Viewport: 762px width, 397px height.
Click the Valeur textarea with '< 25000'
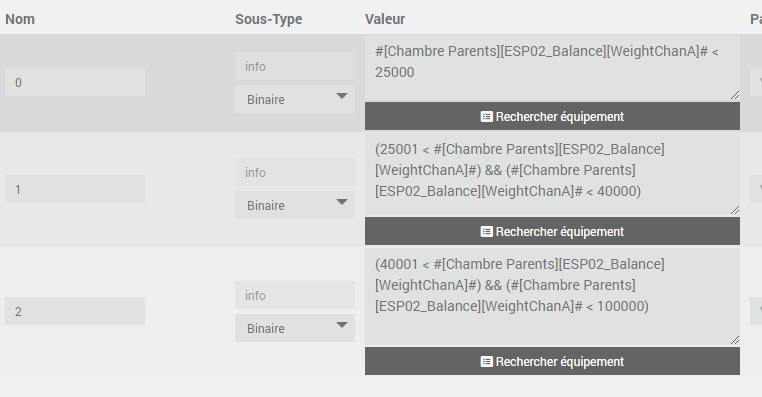click(553, 68)
